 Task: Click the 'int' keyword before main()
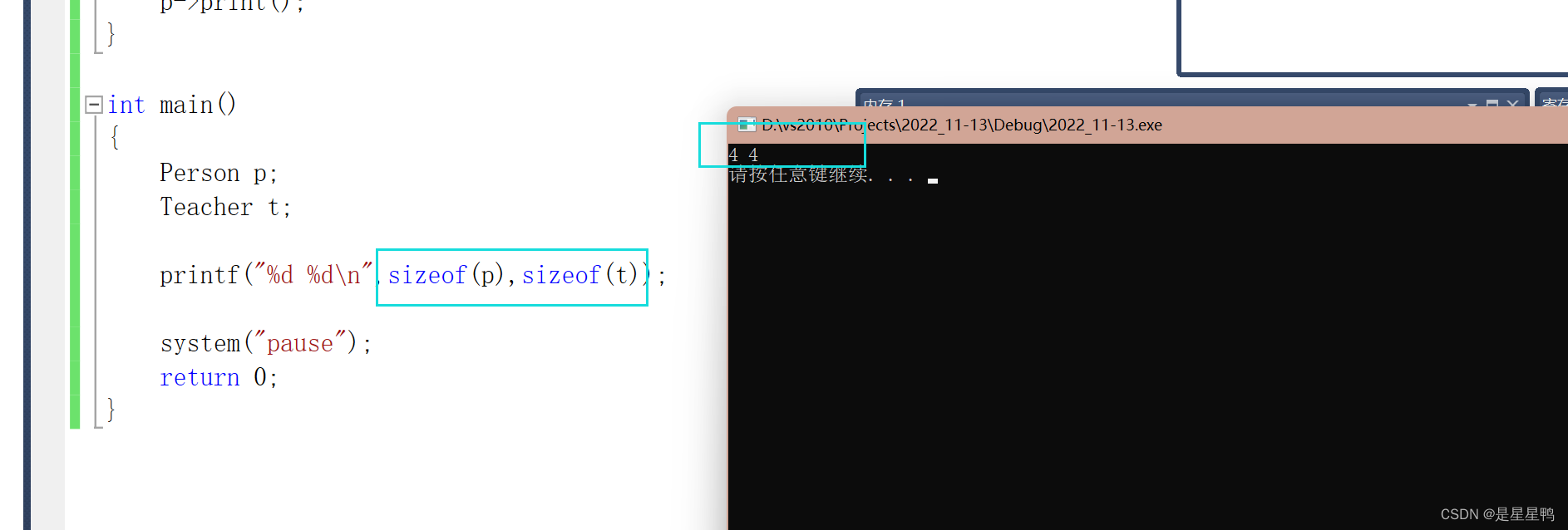[x=126, y=105]
